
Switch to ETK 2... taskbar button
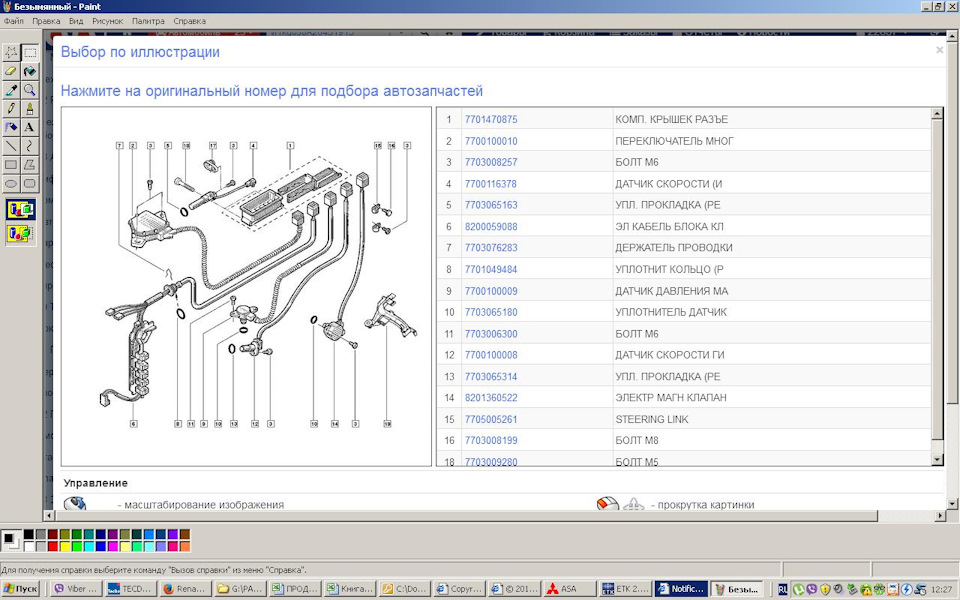pos(624,589)
